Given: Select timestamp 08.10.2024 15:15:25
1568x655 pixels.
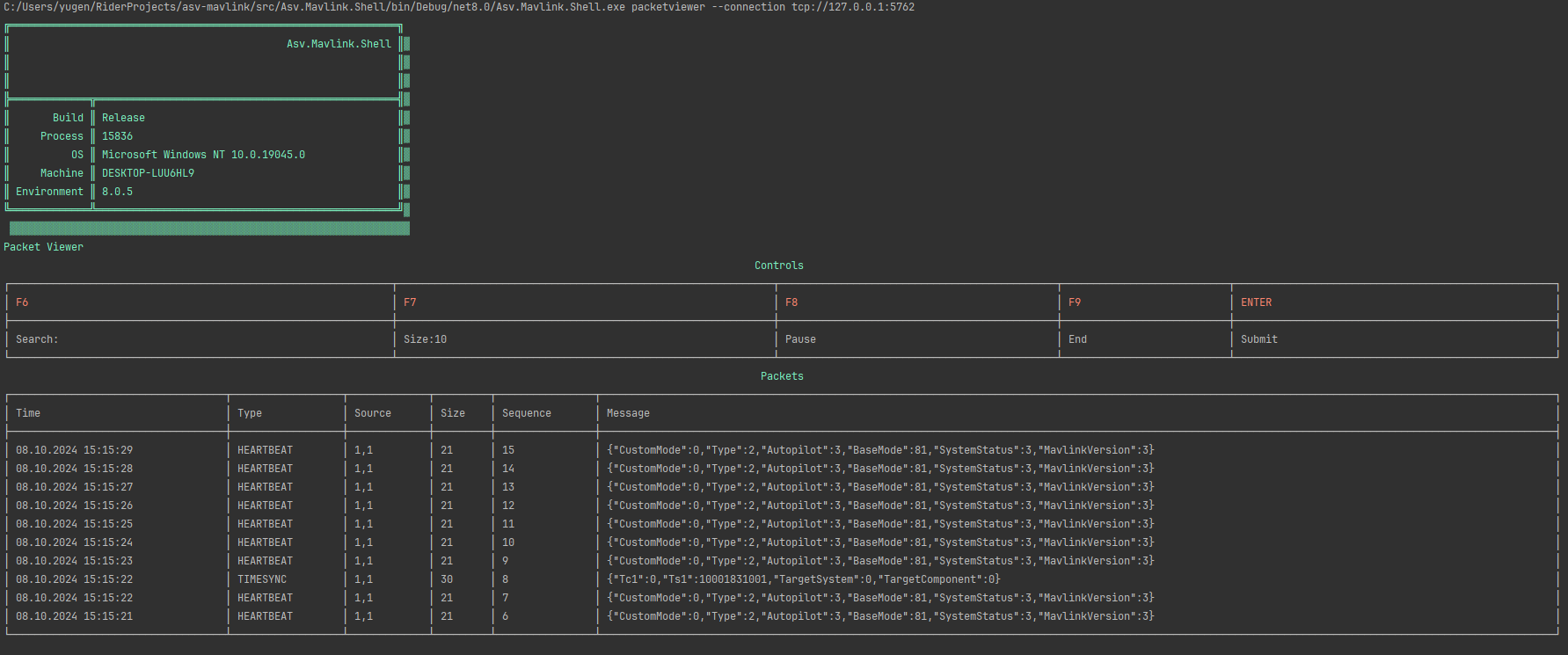Looking at the screenshot, I should tap(74, 524).
